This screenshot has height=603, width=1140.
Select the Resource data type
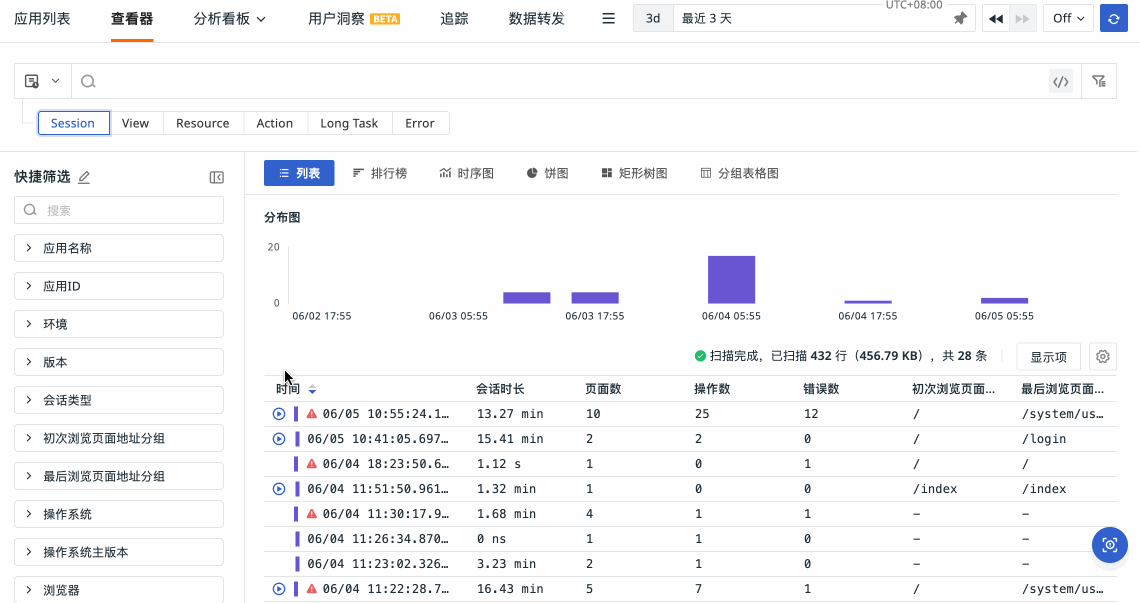(x=203, y=123)
